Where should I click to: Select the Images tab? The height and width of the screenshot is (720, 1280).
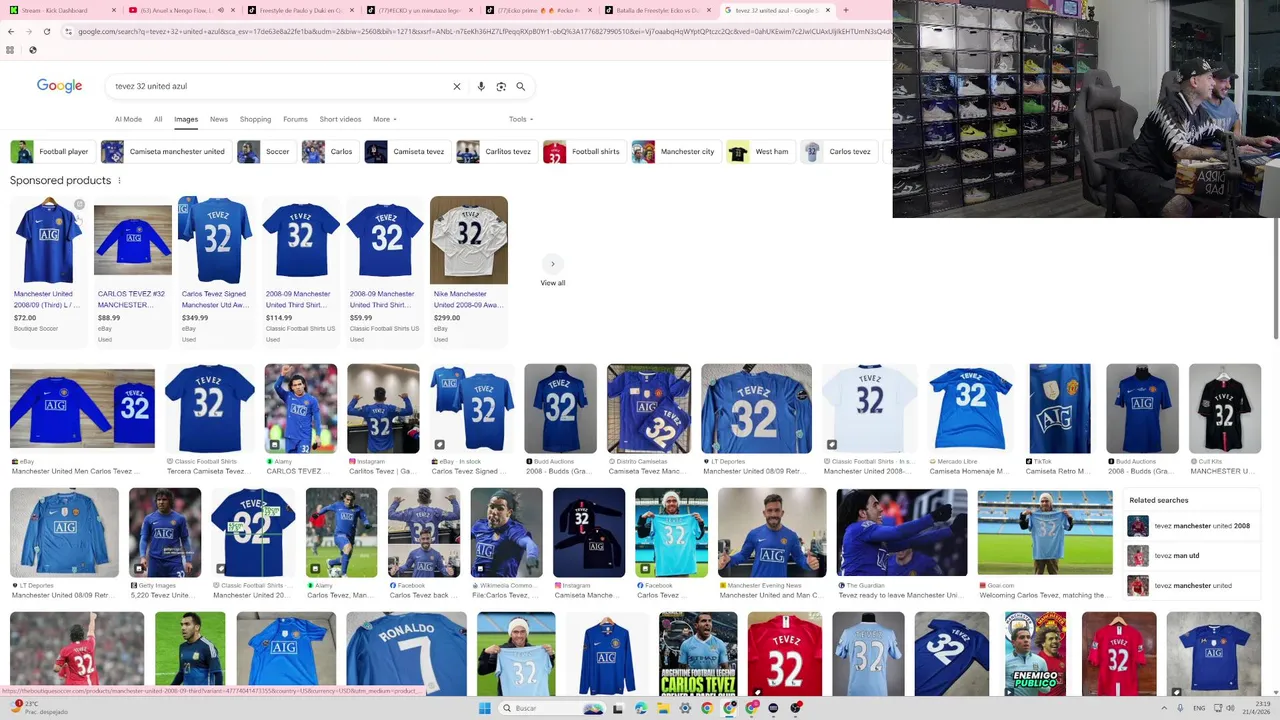[186, 119]
